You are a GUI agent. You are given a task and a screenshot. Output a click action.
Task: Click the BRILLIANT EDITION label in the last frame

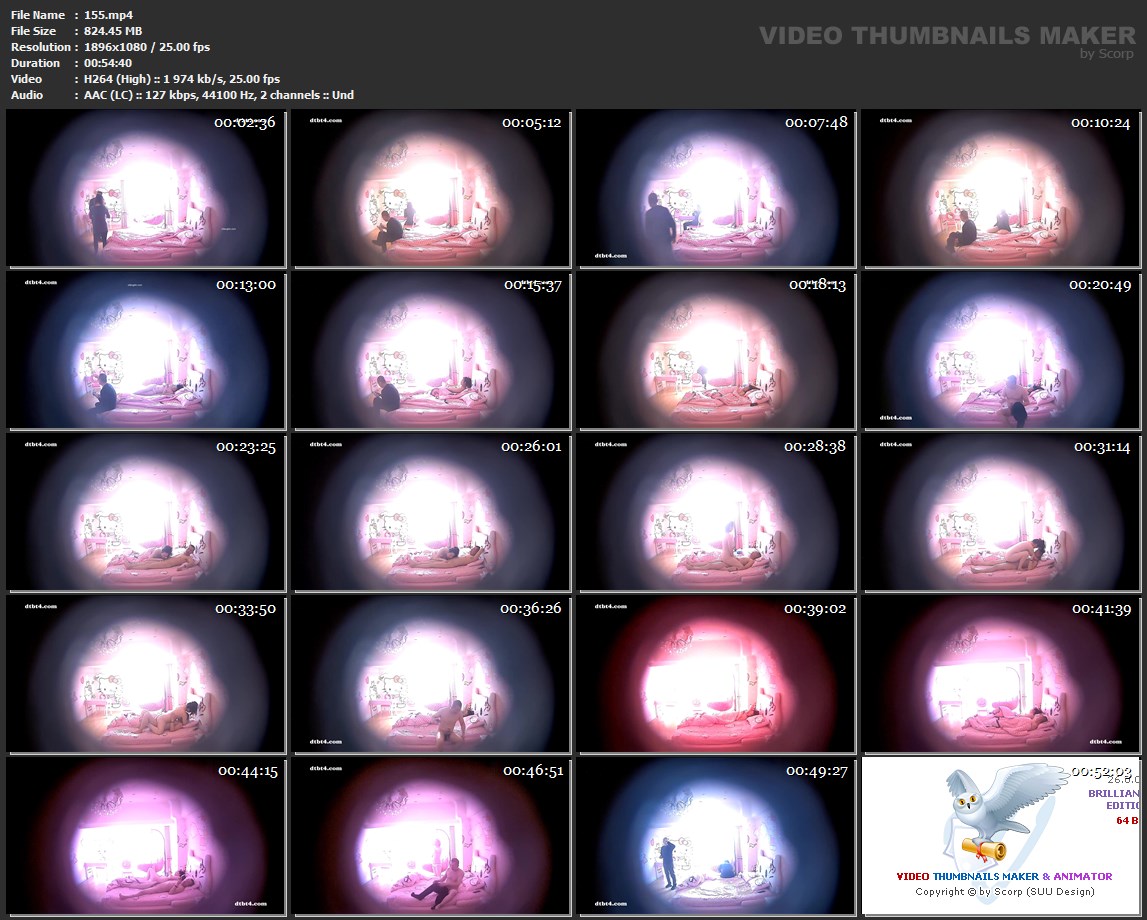point(1113,799)
